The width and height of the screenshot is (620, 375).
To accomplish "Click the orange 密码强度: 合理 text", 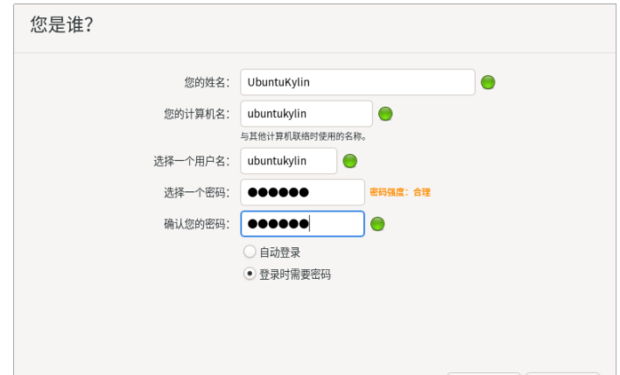I will pos(400,192).
